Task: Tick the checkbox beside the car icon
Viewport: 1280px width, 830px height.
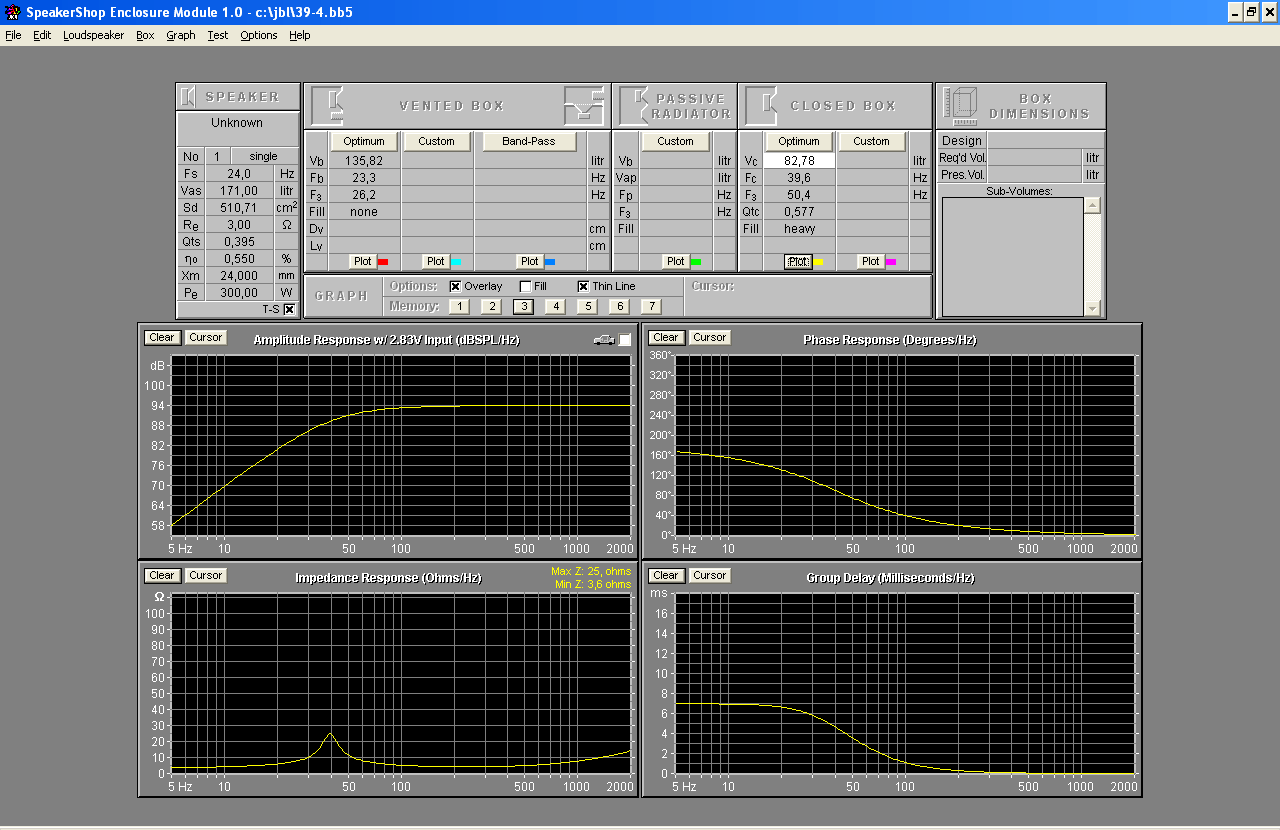Action: click(x=625, y=340)
